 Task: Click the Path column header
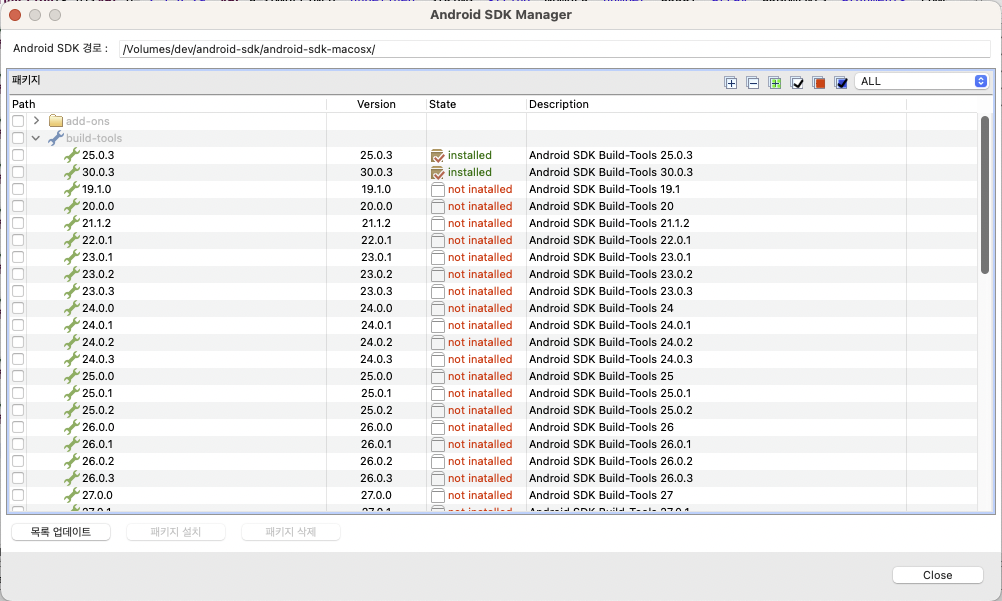point(167,104)
